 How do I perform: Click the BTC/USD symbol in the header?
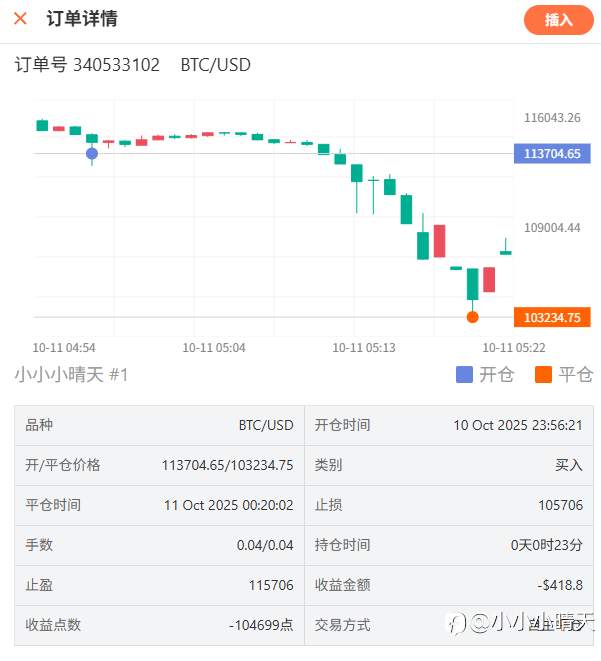(215, 65)
